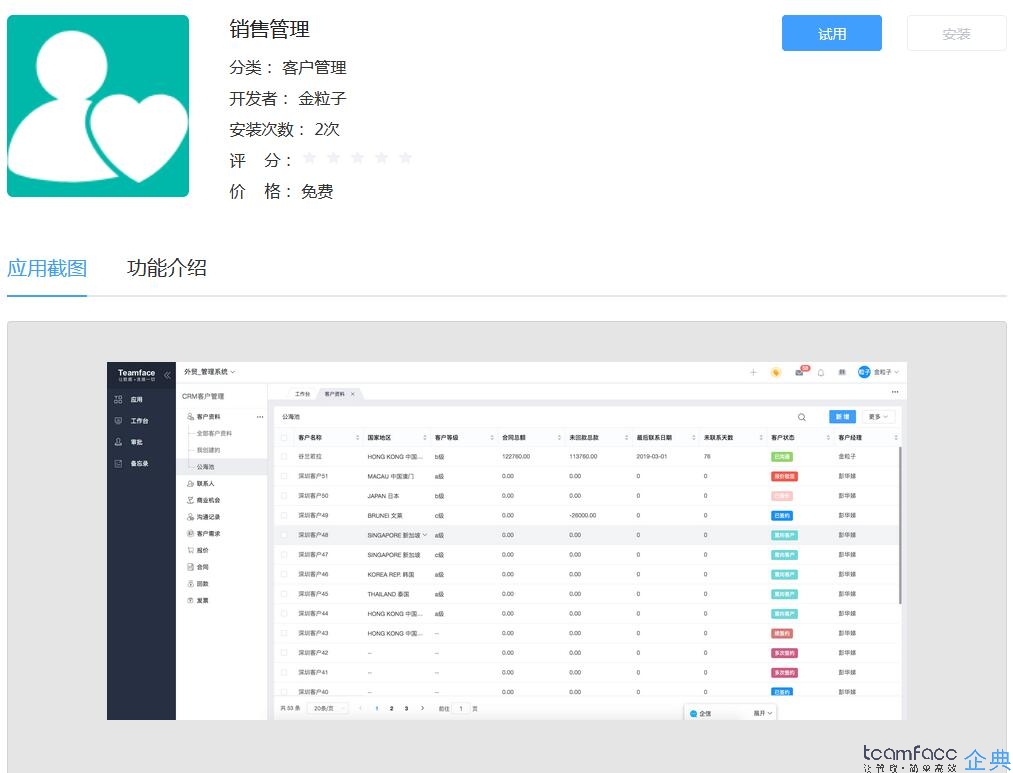Click the greyed-out 安装 button
Screen dimensions: 1013x773
point(956,33)
